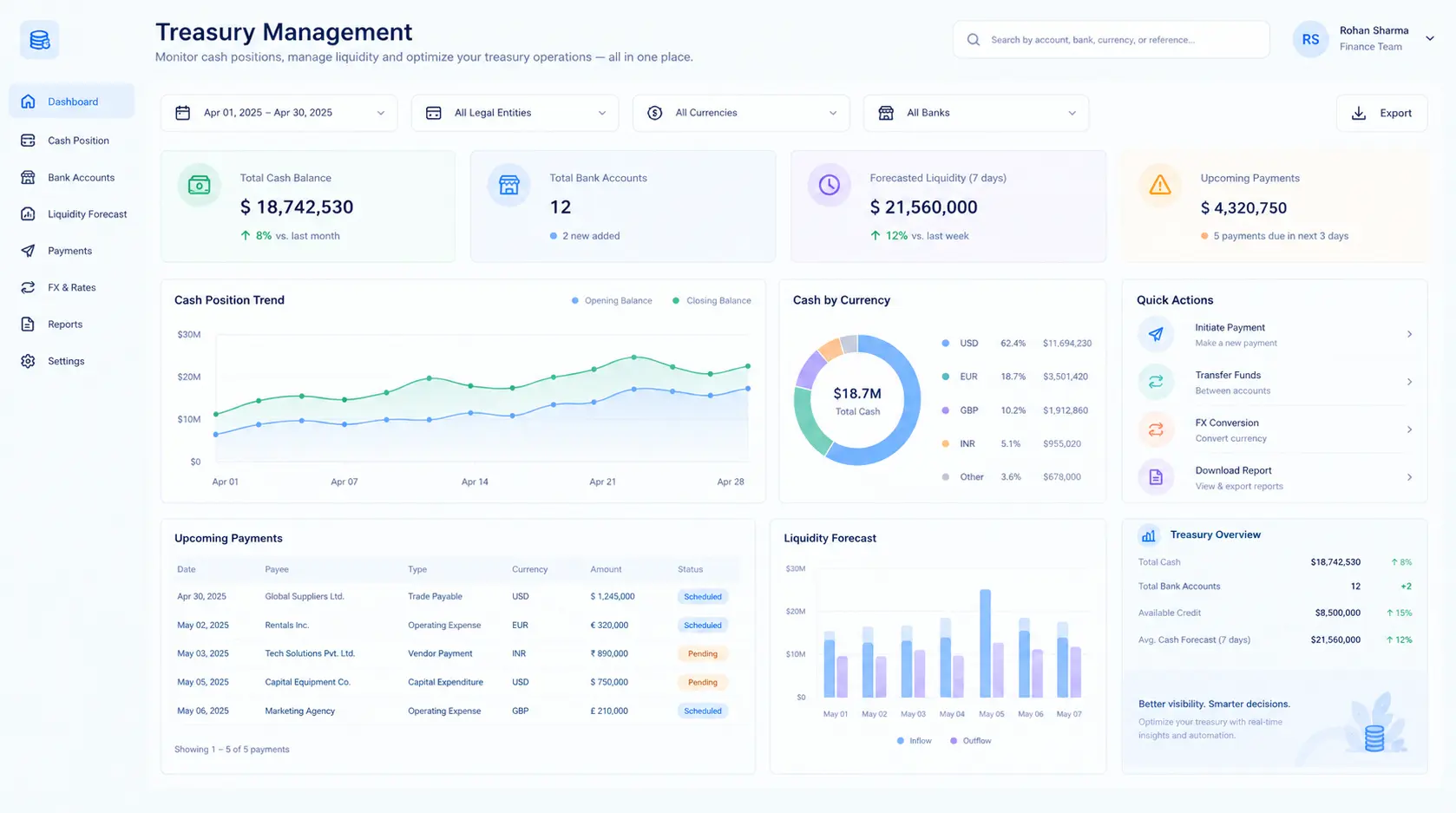
Task: Click the USD color dot in currency legend
Action: [946, 344]
